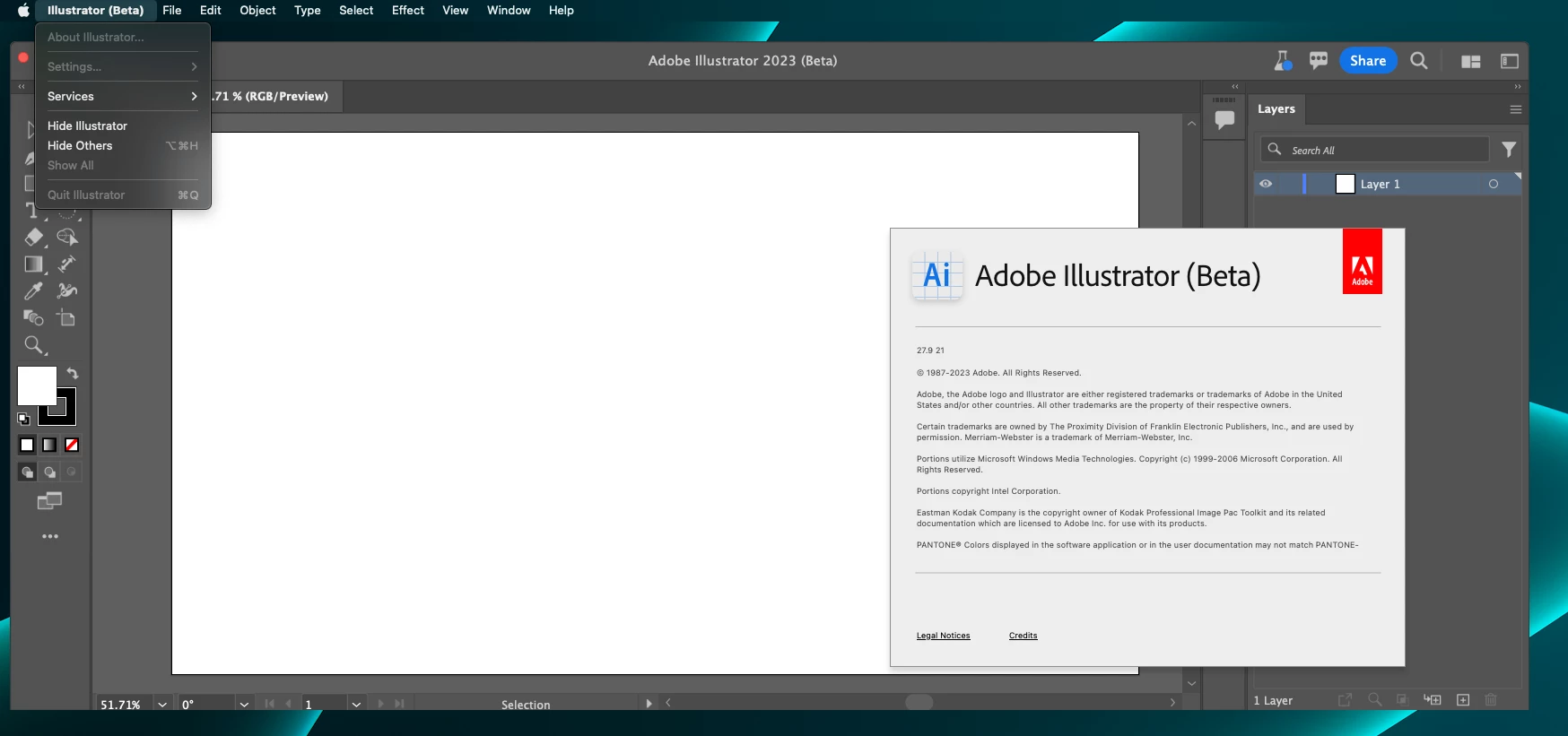Swap fill and stroke colors
The width and height of the screenshot is (1568, 736).
tap(73, 373)
